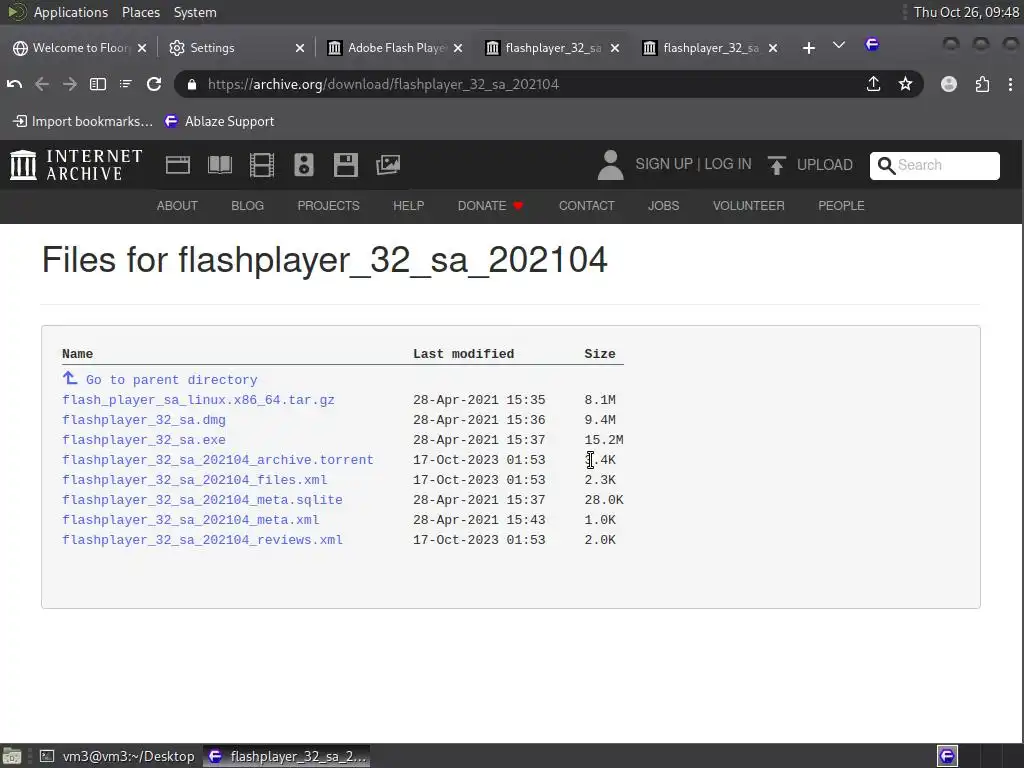Open the Places menu

(140, 12)
